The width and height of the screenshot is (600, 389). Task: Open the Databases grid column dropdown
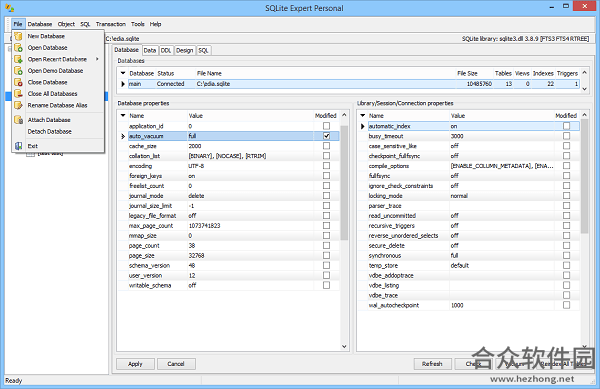[x=123, y=73]
